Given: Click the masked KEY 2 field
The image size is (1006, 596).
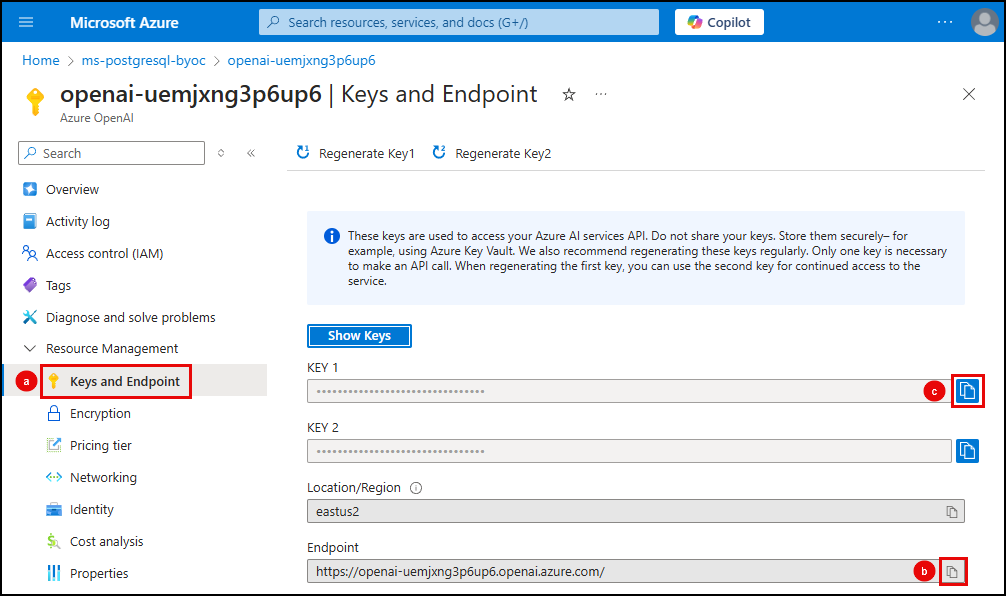Looking at the screenshot, I should (x=629, y=451).
